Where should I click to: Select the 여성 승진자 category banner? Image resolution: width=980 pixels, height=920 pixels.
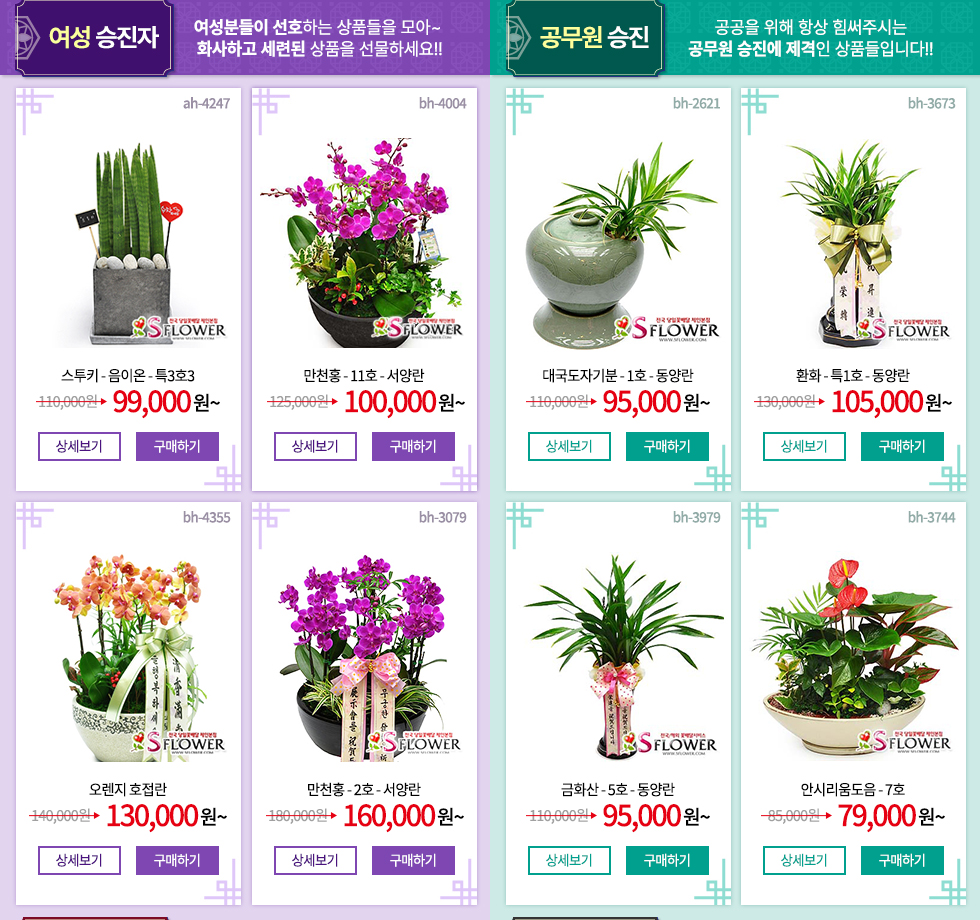[94, 38]
